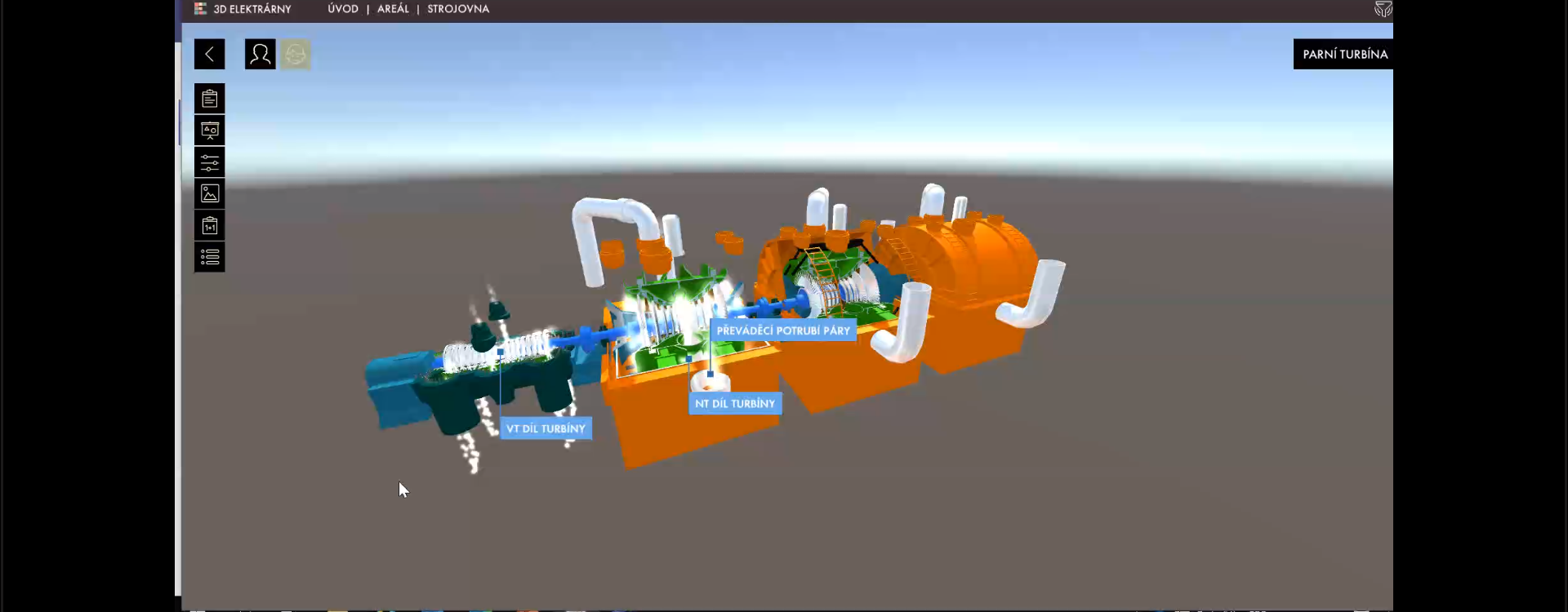Viewport: 1568px width, 612px height.
Task: Click the 3D Elektrárny logo icon
Action: pos(200,9)
